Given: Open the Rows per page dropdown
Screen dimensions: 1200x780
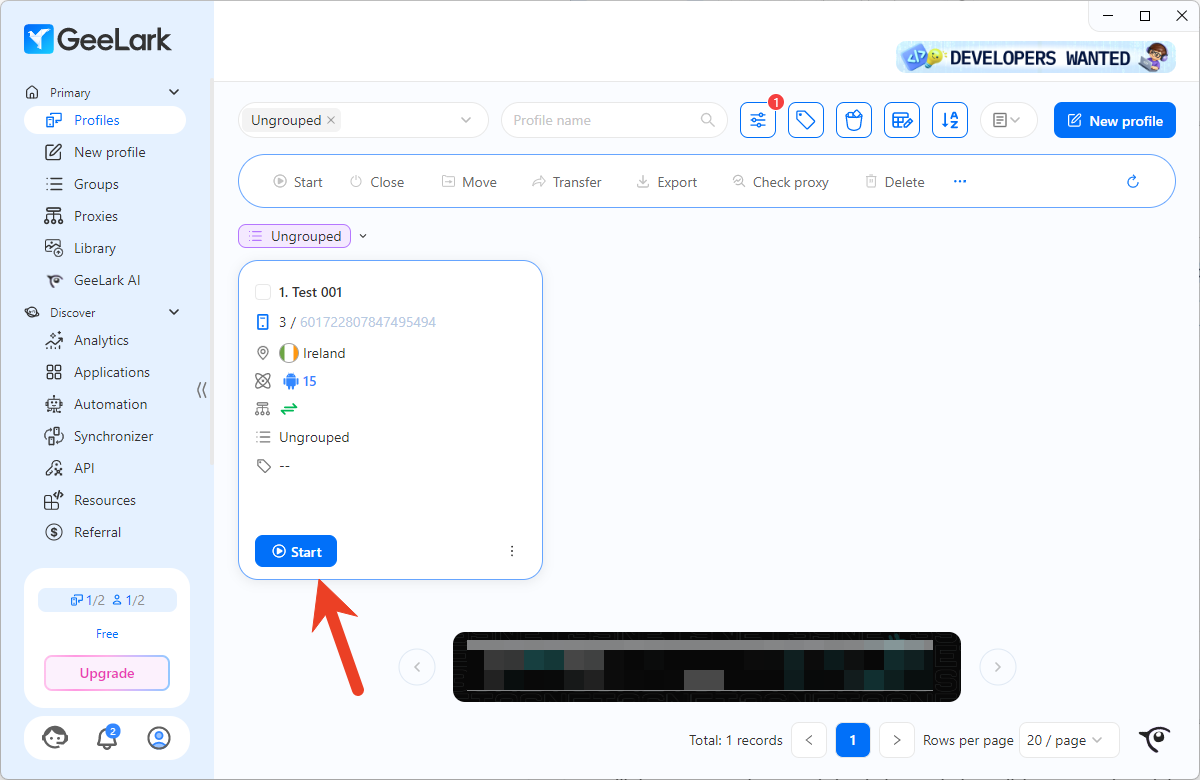Looking at the screenshot, I should click(x=1066, y=740).
